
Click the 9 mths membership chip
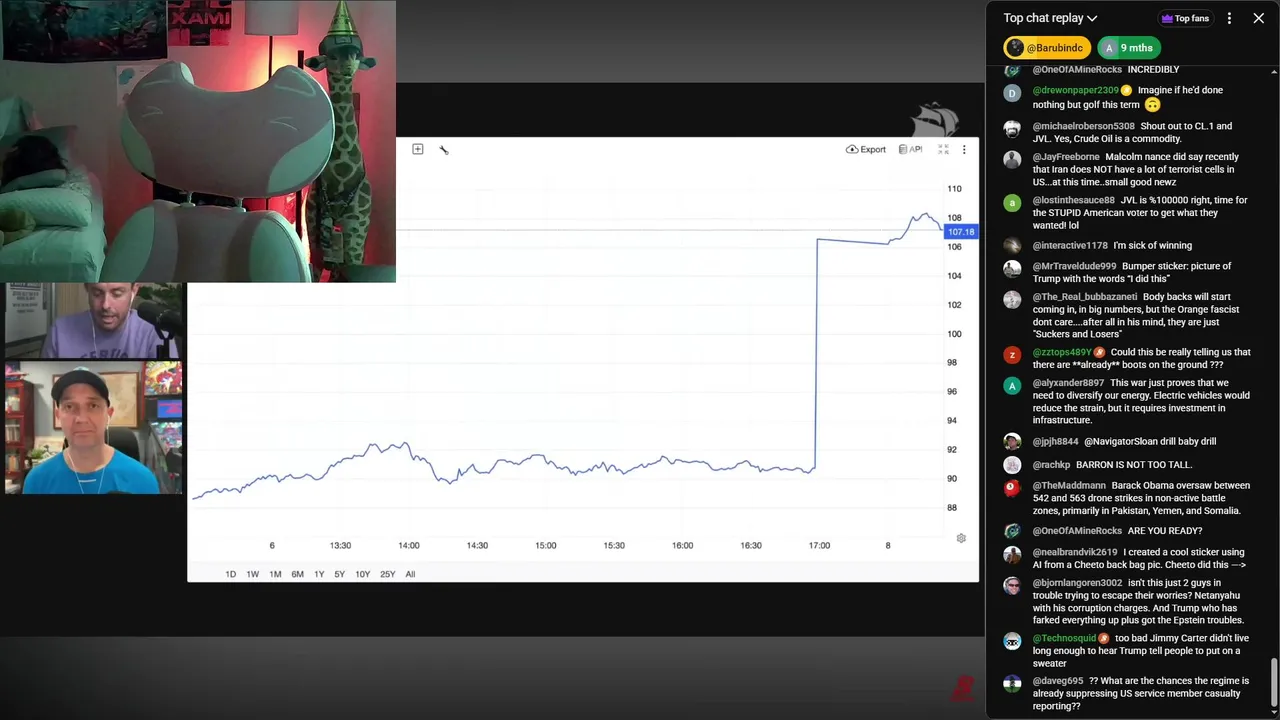(1129, 48)
